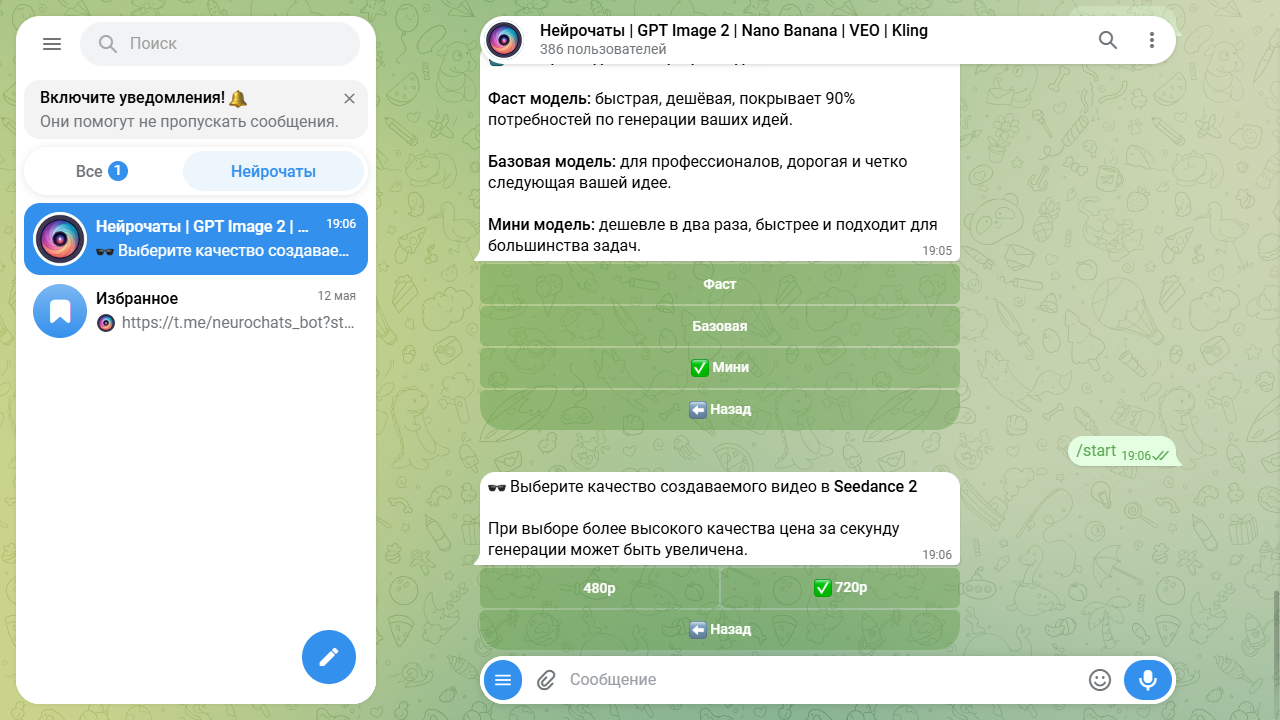Open the Избранное saved messages chat
This screenshot has width=1280, height=720.
(x=196, y=310)
